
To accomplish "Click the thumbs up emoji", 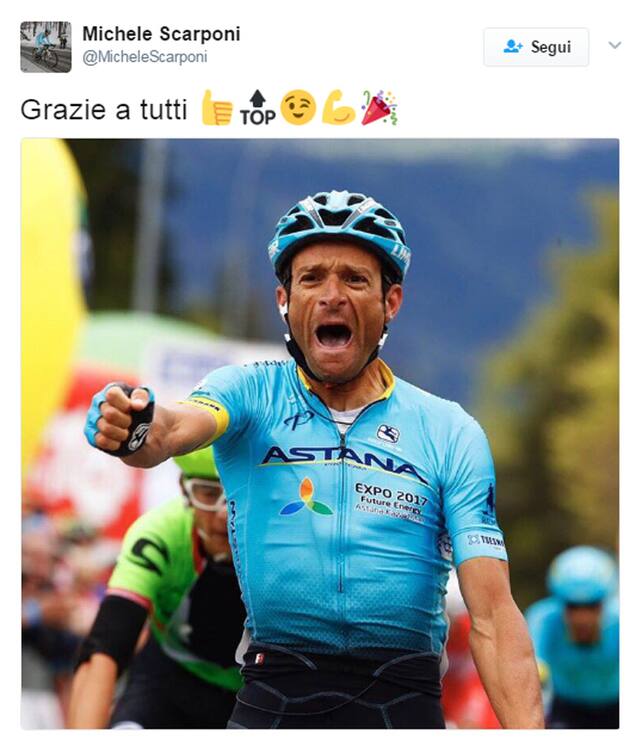I will coord(217,108).
